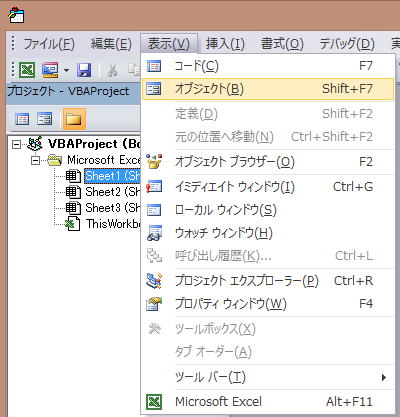Select Sheet1 in the project tree
The height and width of the screenshot is (417, 400).
click(x=113, y=176)
